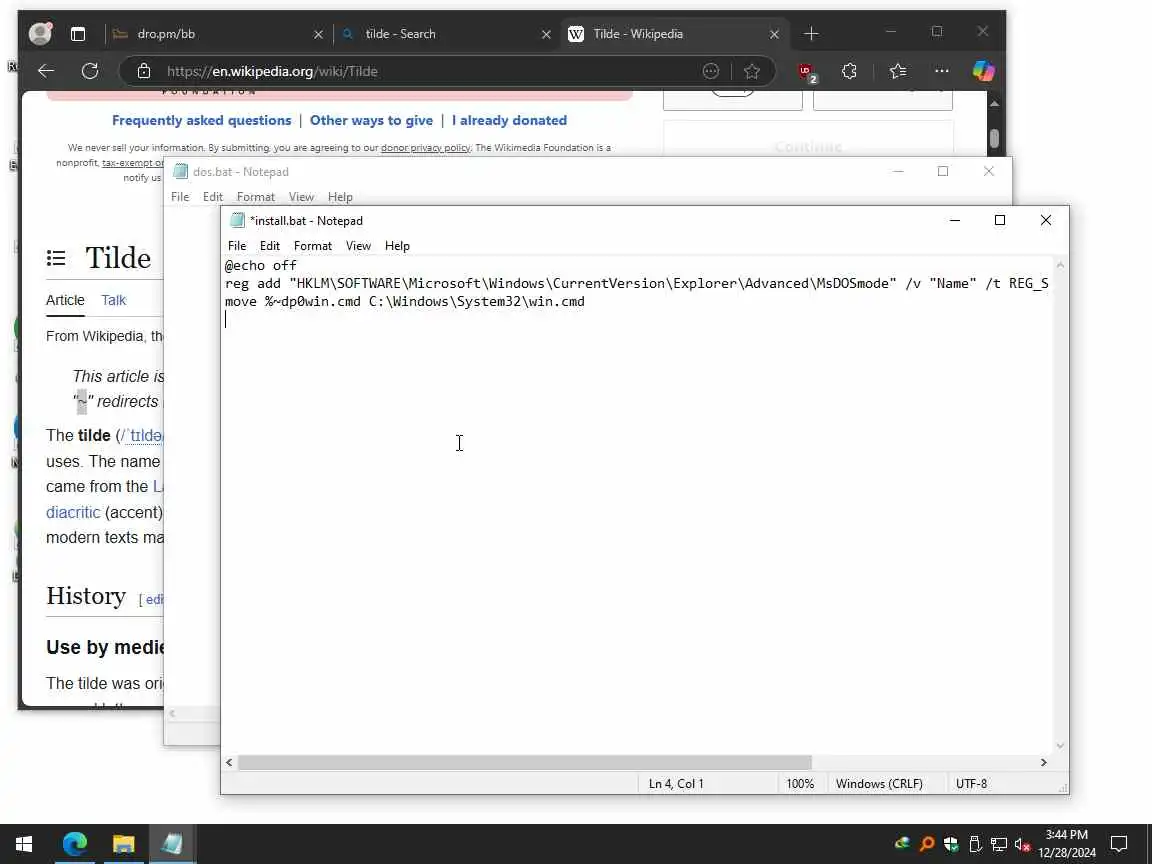Screen dimensions: 1152x864
Task: Click the 'move %~dp0win.cmd' line
Action: (405, 302)
